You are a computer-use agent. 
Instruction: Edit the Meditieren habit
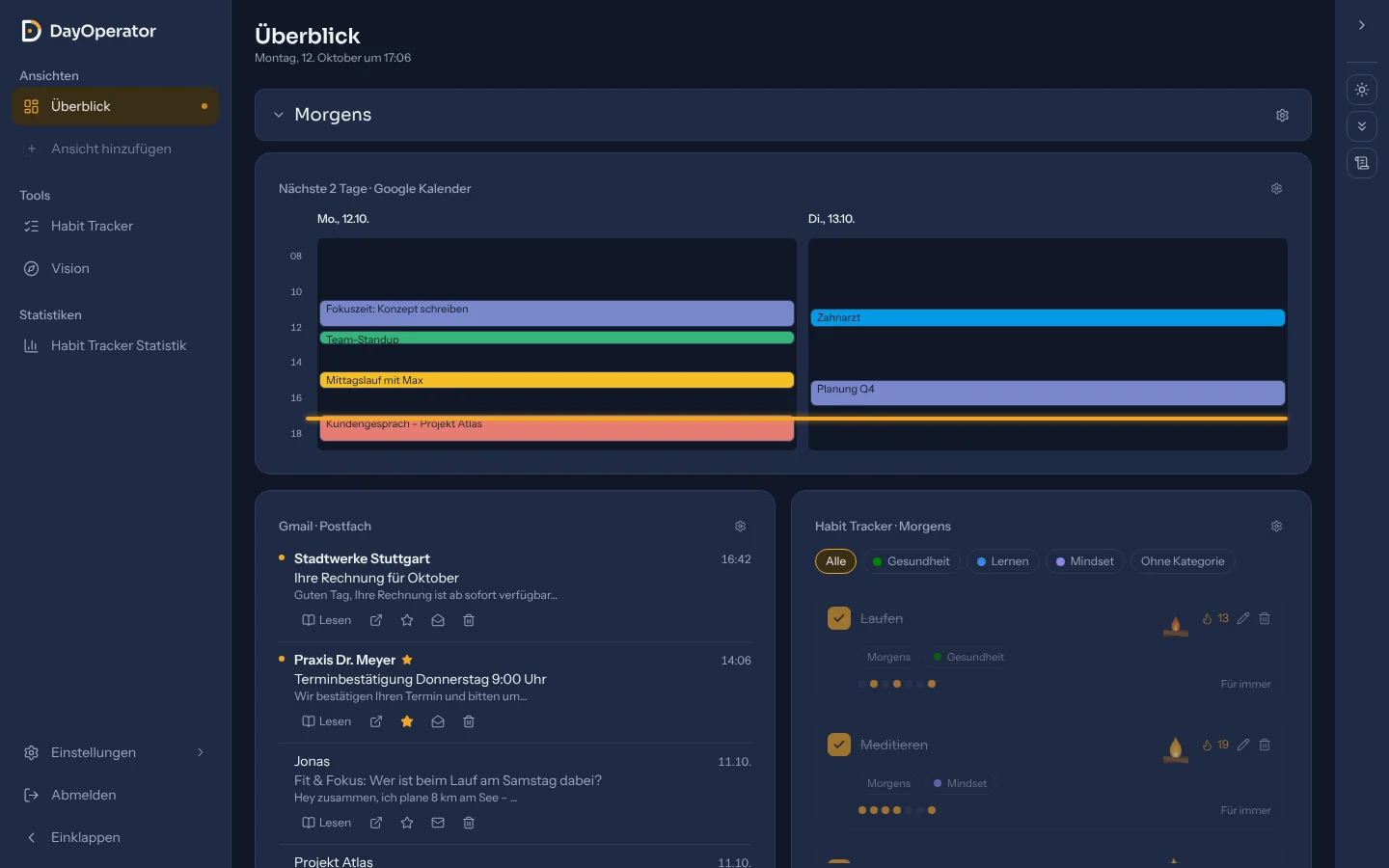pos(1243,745)
